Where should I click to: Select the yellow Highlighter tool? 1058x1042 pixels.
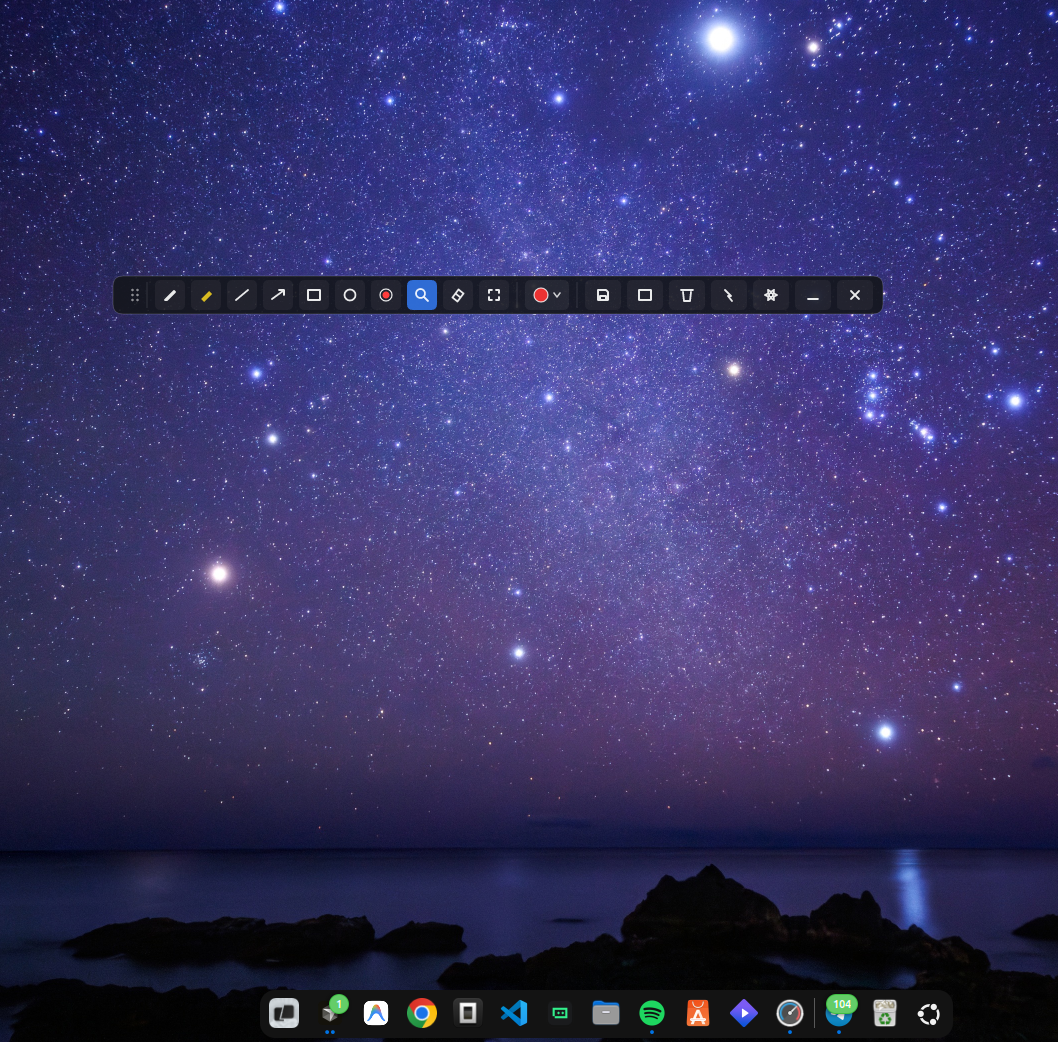pyautogui.click(x=206, y=295)
